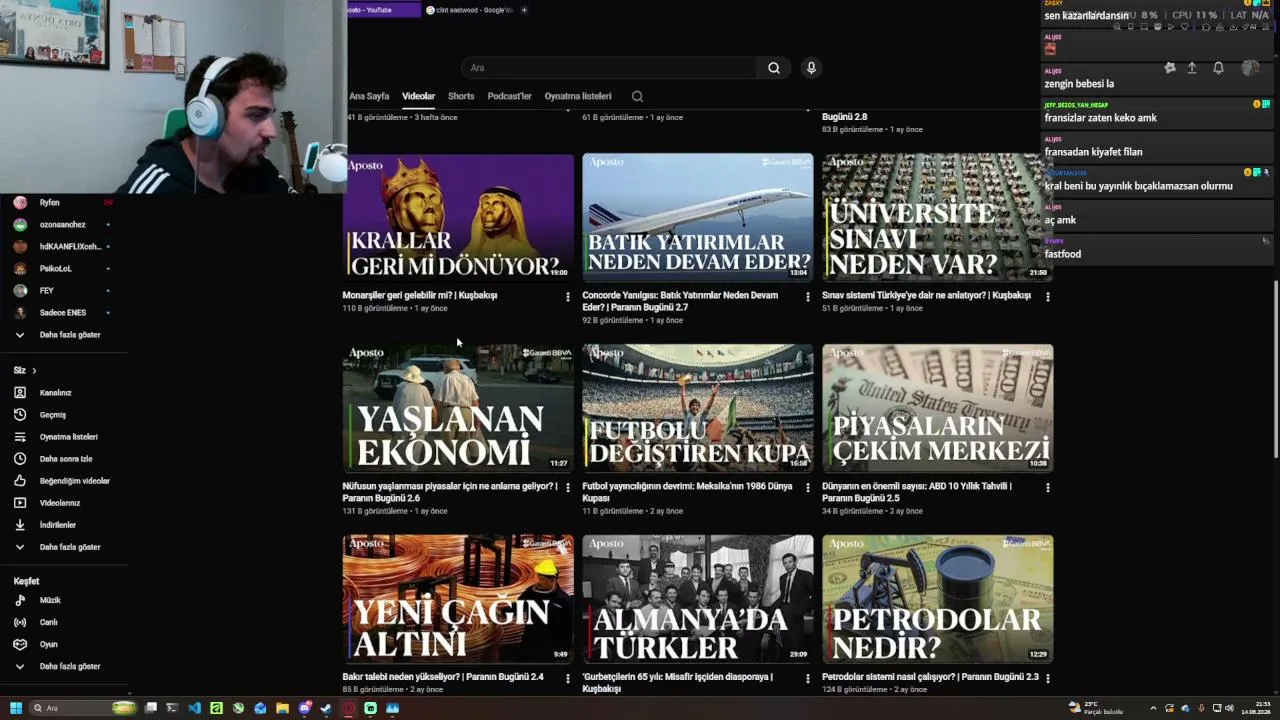
Task: Open the weather widget on taskbar
Action: 1095,708
